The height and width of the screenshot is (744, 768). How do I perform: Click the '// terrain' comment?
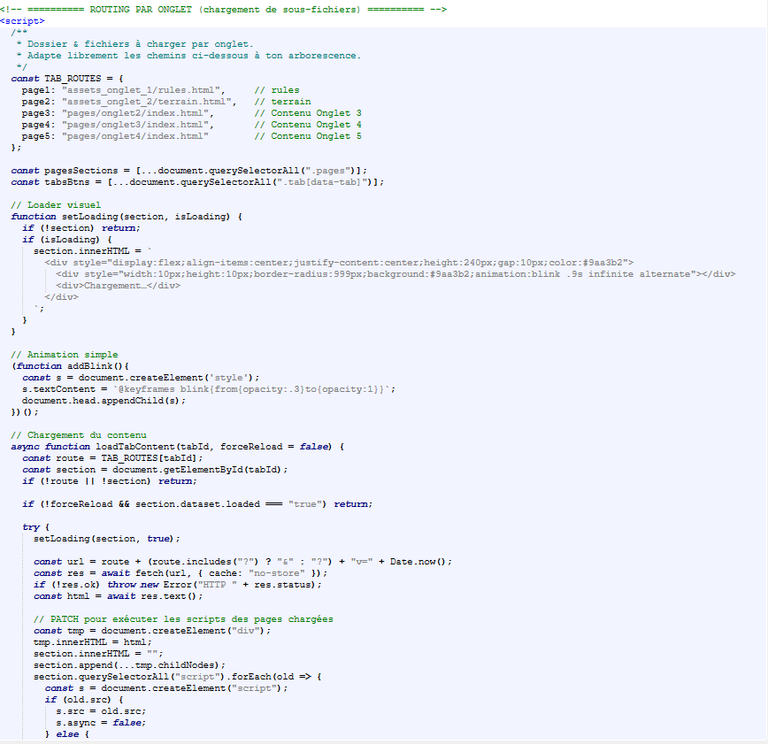coord(283,102)
